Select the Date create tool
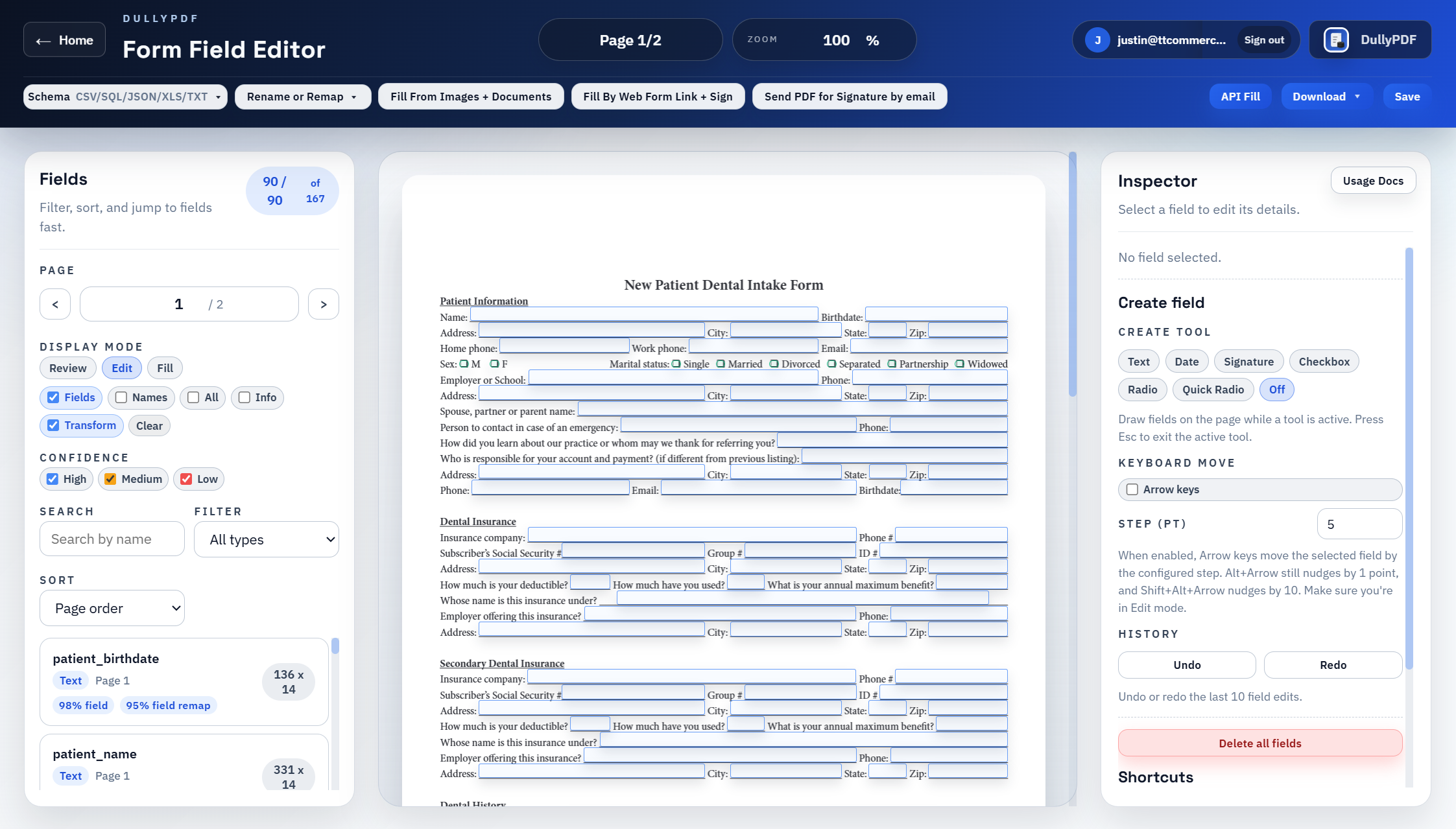The image size is (1456, 829). tap(1186, 361)
